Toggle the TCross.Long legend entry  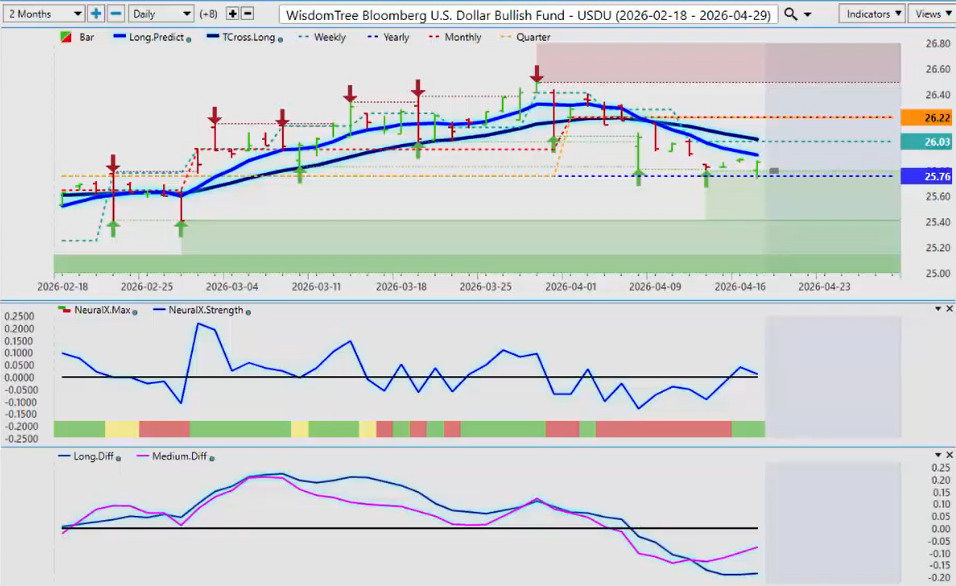pyautogui.click(x=240, y=38)
